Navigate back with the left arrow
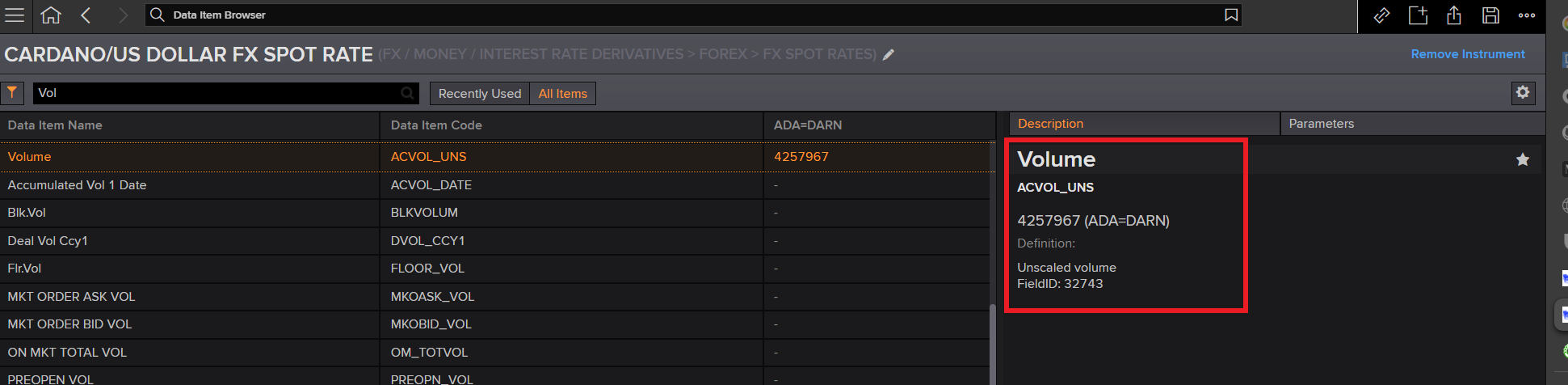1568x385 pixels. click(x=86, y=15)
